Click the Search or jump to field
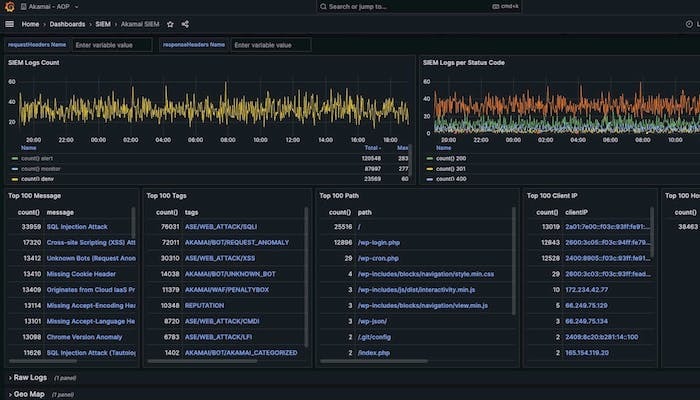This screenshot has width=700, height=400. (x=419, y=7)
